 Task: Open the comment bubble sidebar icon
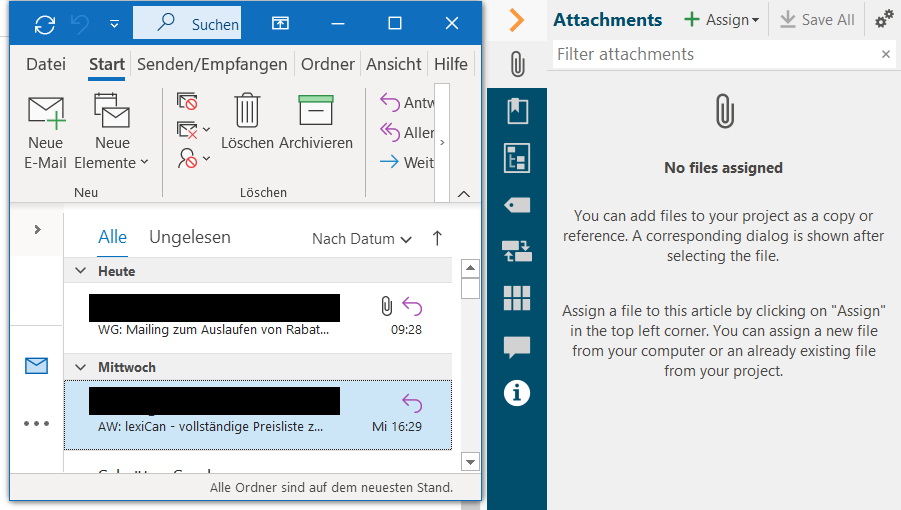(x=516, y=347)
